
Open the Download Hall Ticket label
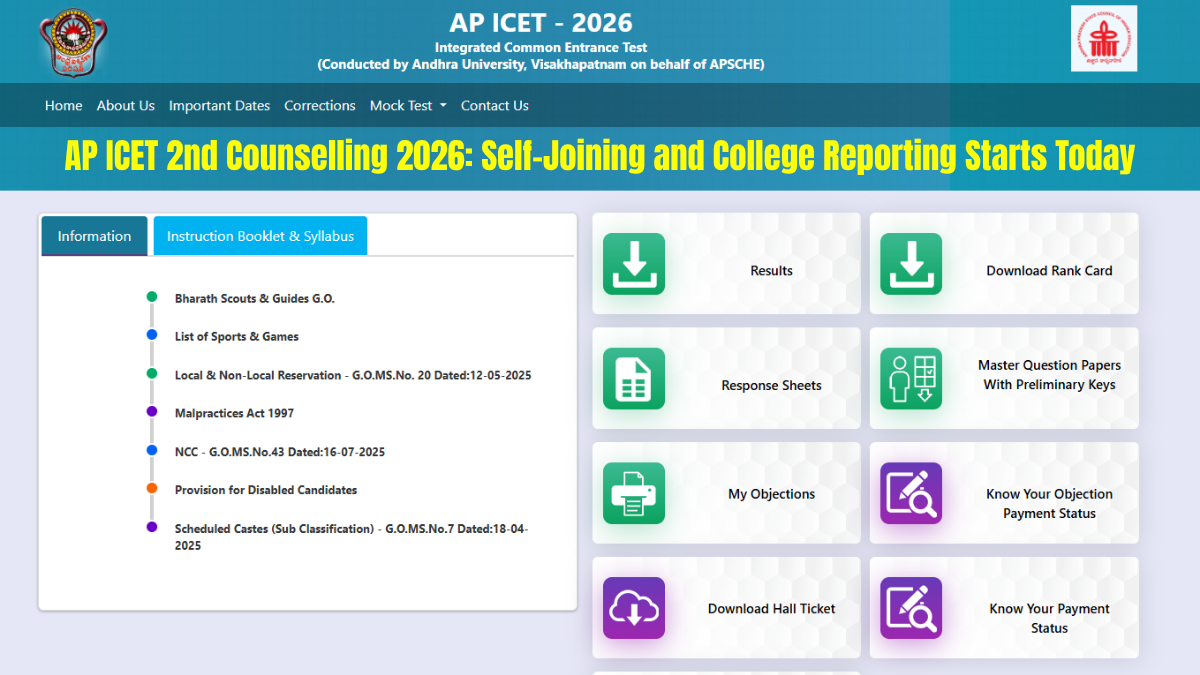pyautogui.click(x=772, y=609)
